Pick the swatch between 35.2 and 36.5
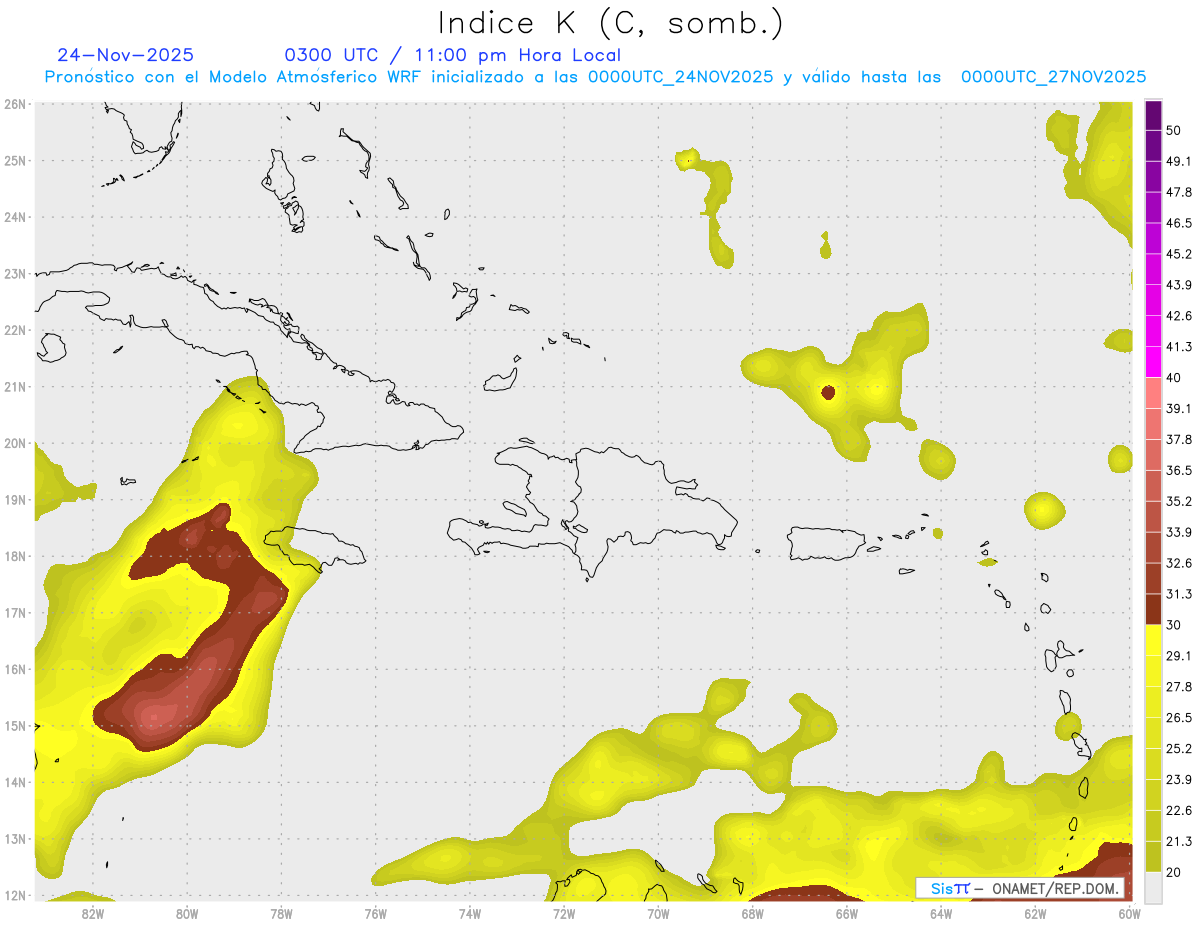This screenshot has width=1200, height=927. [1153, 485]
